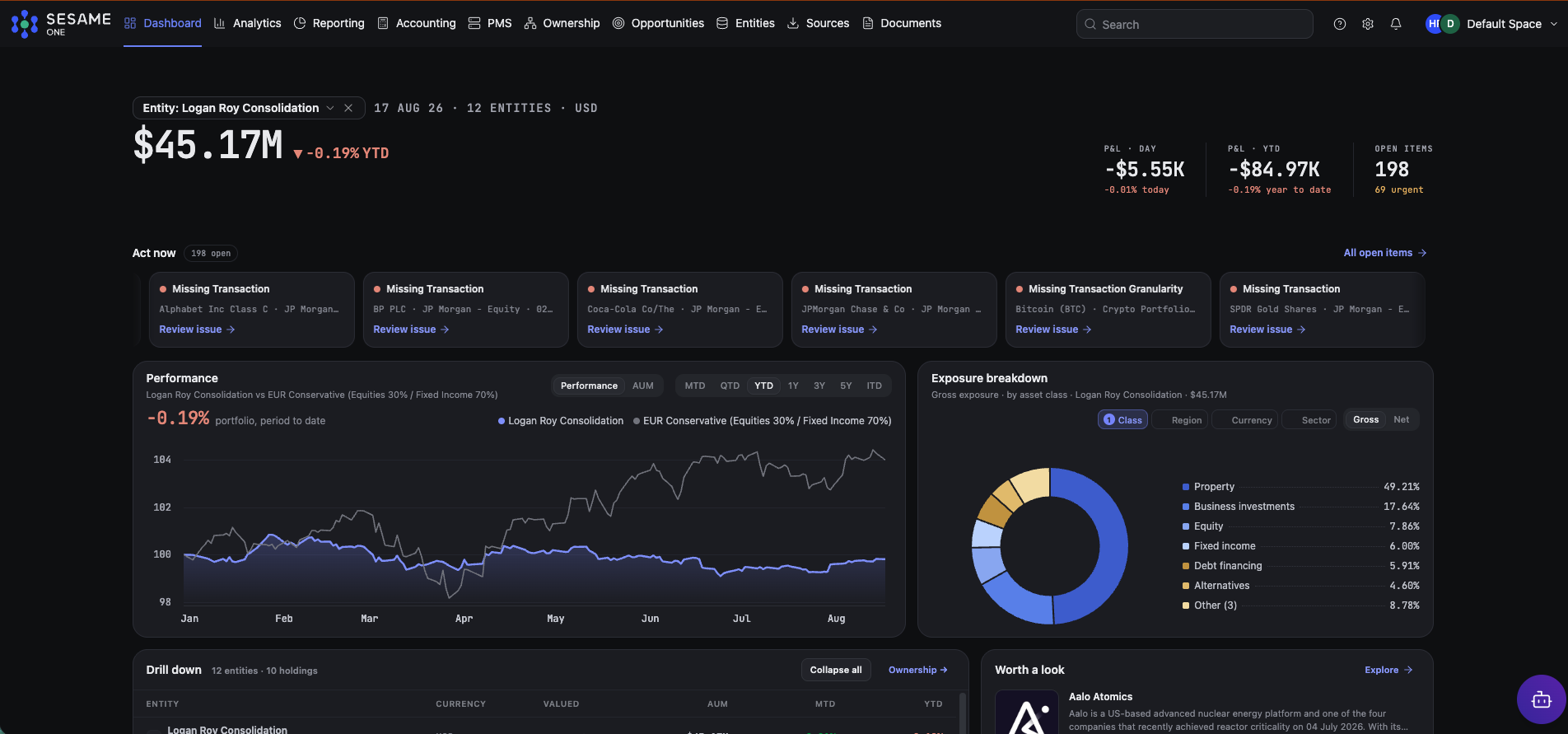Click the Explore link in Worth a look
This screenshot has height=734, width=1568.
pyautogui.click(x=1388, y=670)
